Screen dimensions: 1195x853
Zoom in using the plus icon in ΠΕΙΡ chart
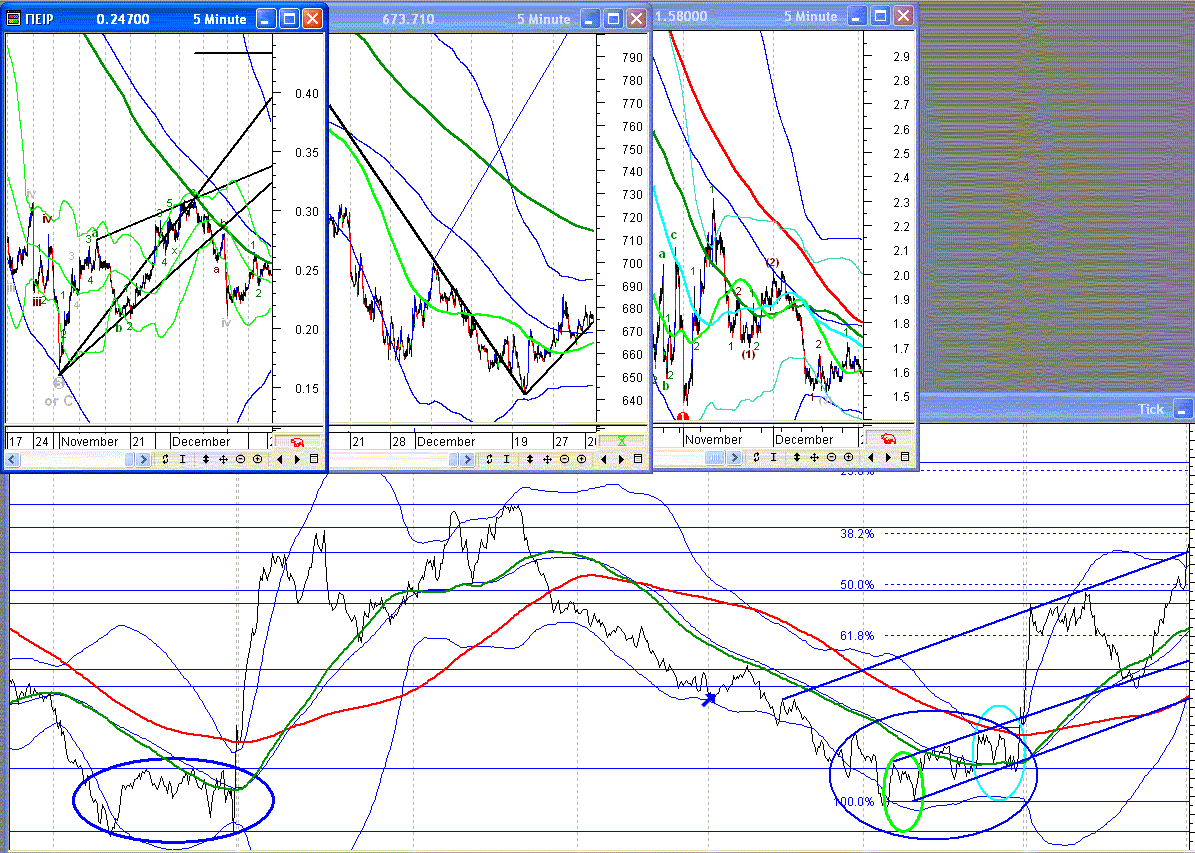(258, 459)
